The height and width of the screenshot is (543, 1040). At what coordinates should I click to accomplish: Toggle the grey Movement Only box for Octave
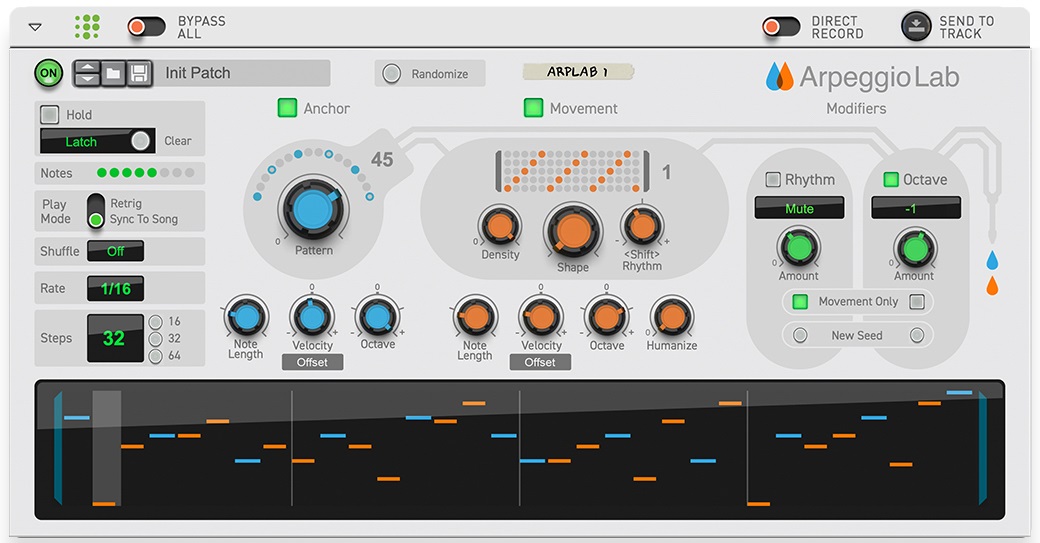tap(917, 302)
